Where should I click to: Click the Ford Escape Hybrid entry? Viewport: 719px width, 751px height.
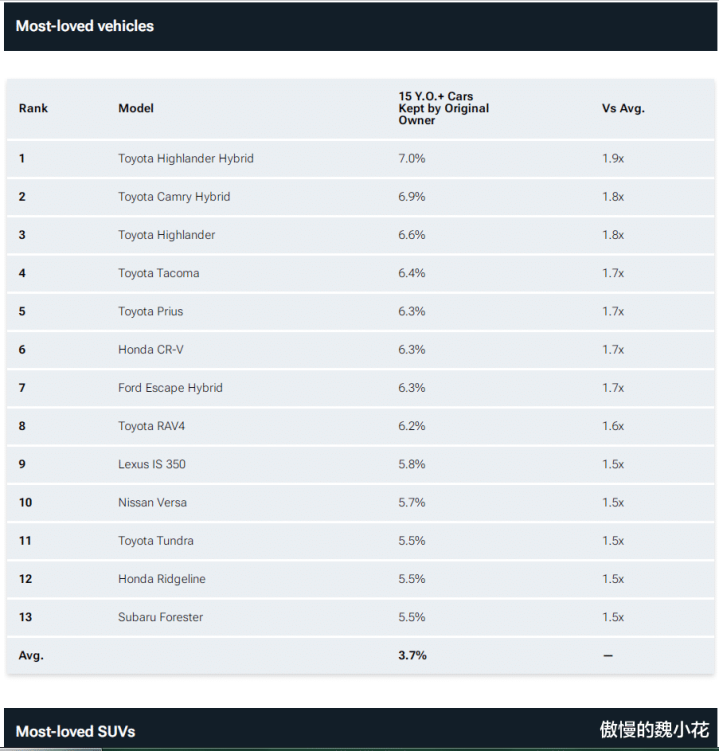170,388
